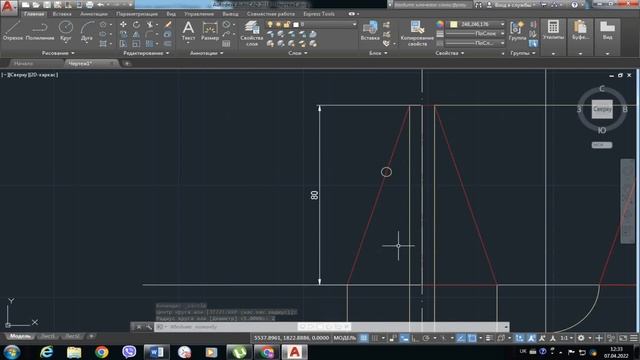Expand the Рисование panel
Image resolution: width=640 pixels, height=360 pixels.
coord(58,53)
